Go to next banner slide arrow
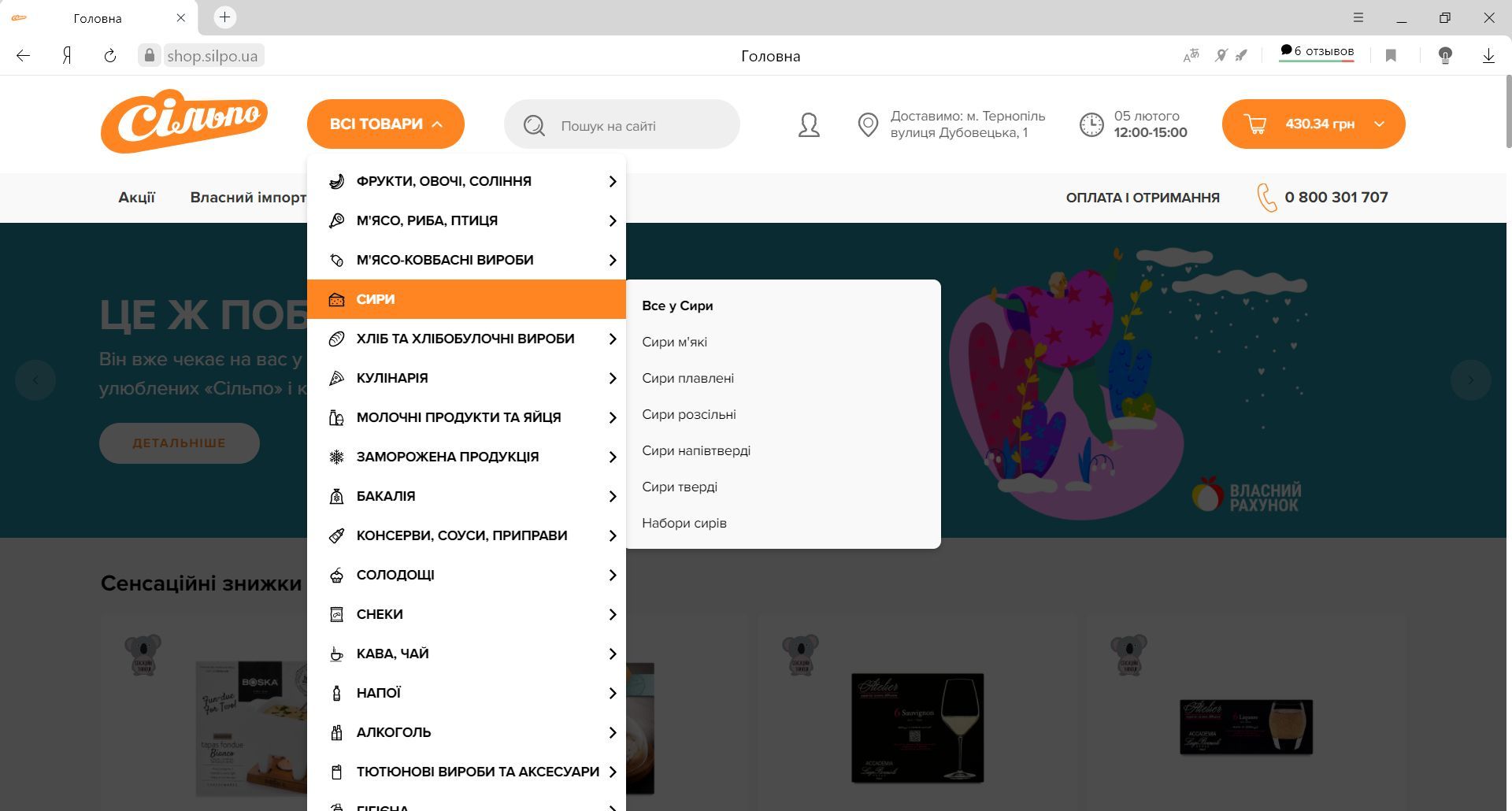This screenshot has width=1512, height=811. (1470, 380)
